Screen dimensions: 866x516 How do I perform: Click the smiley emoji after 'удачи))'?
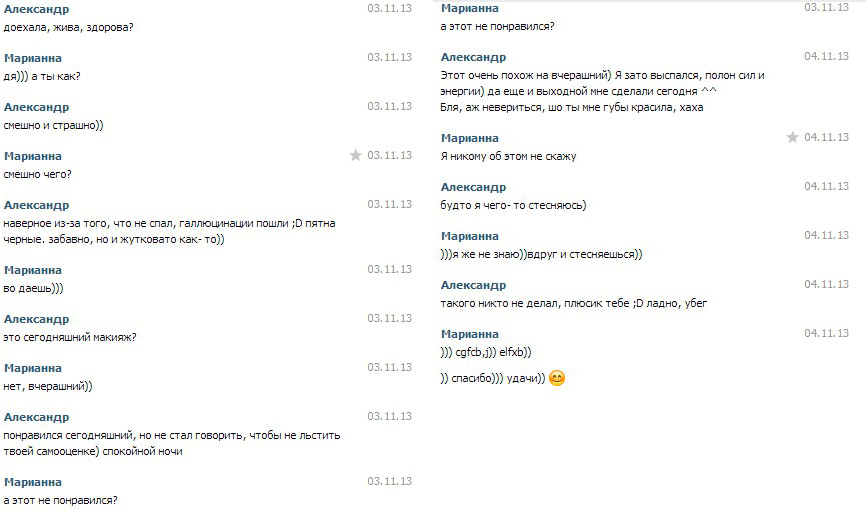click(x=557, y=378)
